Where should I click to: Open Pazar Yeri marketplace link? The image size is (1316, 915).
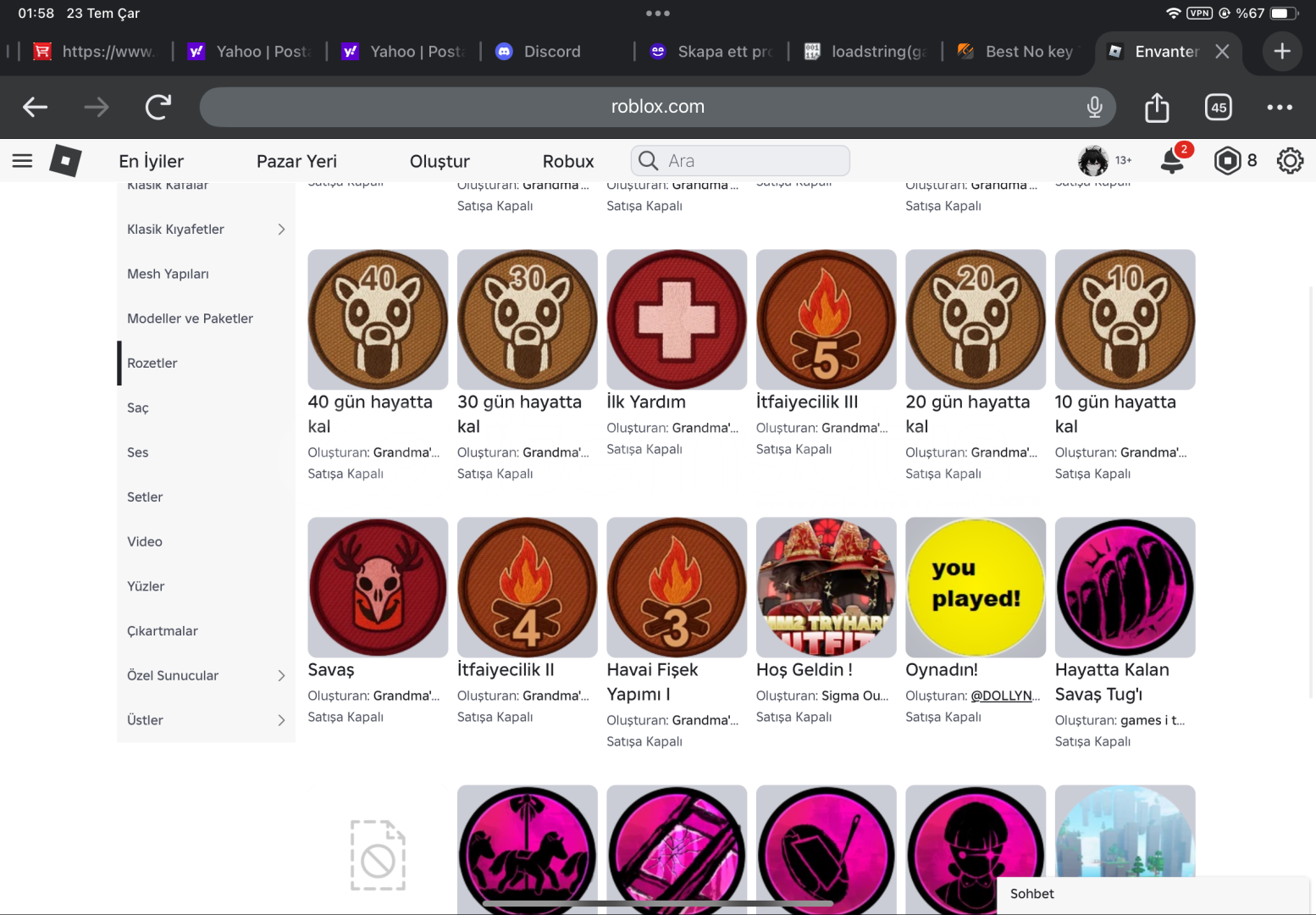click(x=296, y=161)
